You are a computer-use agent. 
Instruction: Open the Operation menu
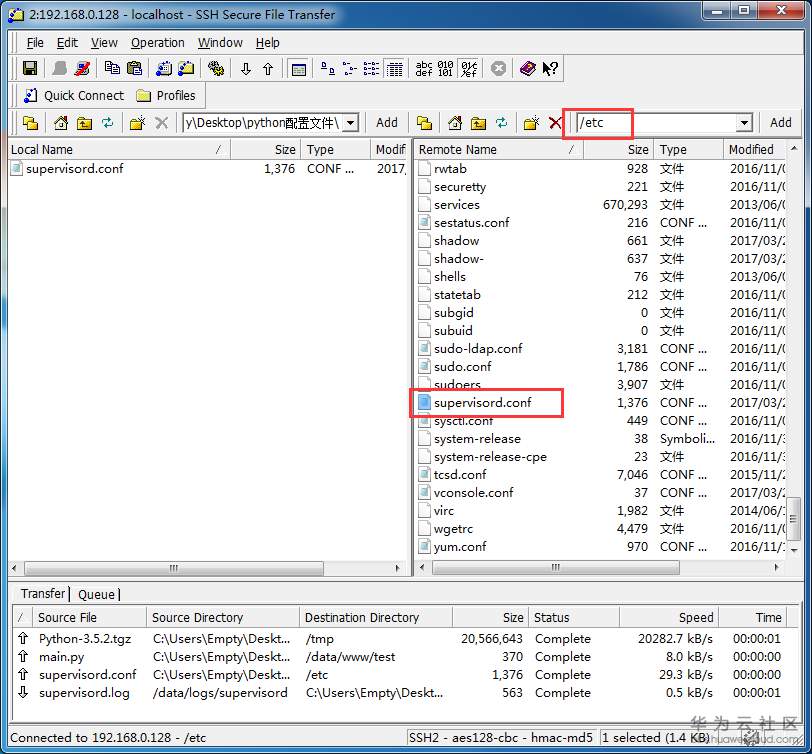[x=157, y=42]
